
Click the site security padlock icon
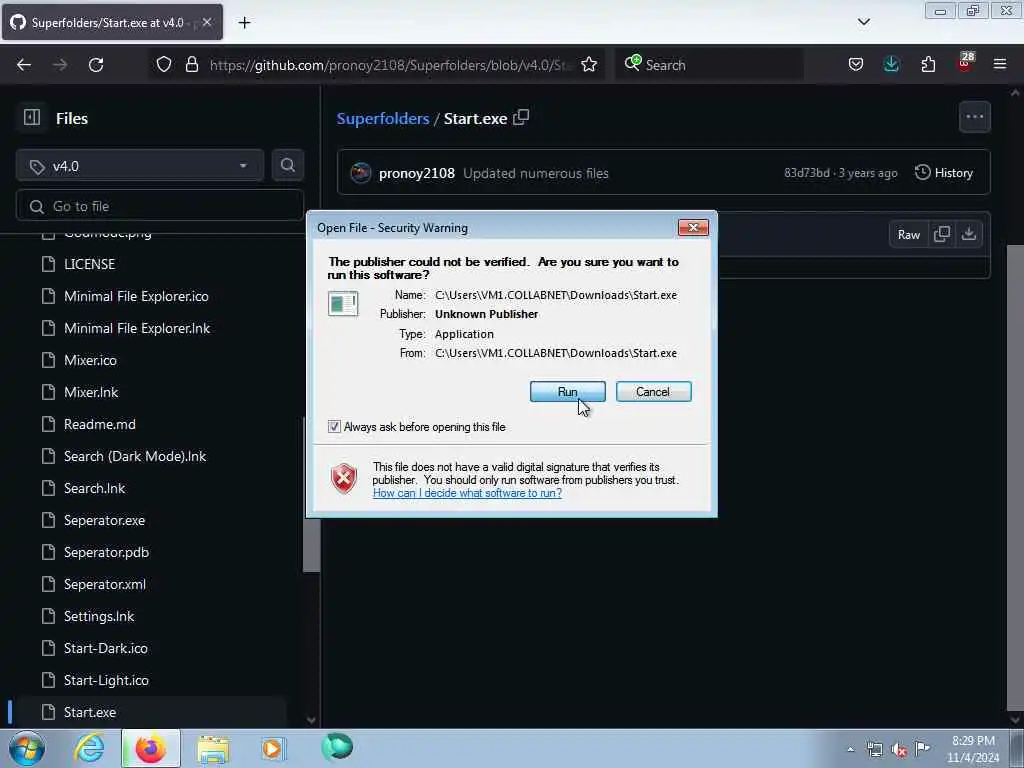click(191, 65)
